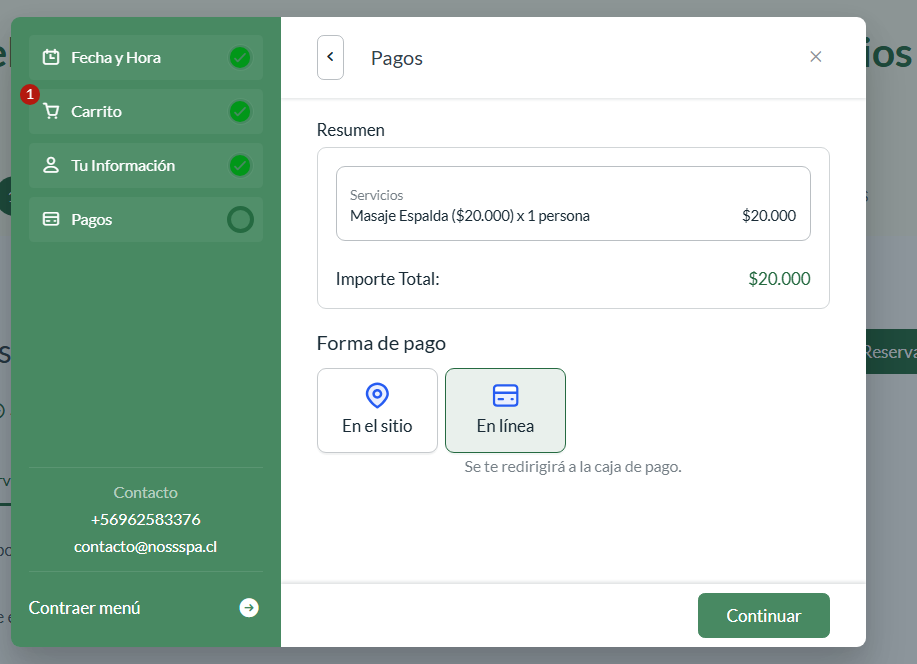Image resolution: width=917 pixels, height=664 pixels.
Task: Call the phone number +56962583376
Action: coord(145,520)
